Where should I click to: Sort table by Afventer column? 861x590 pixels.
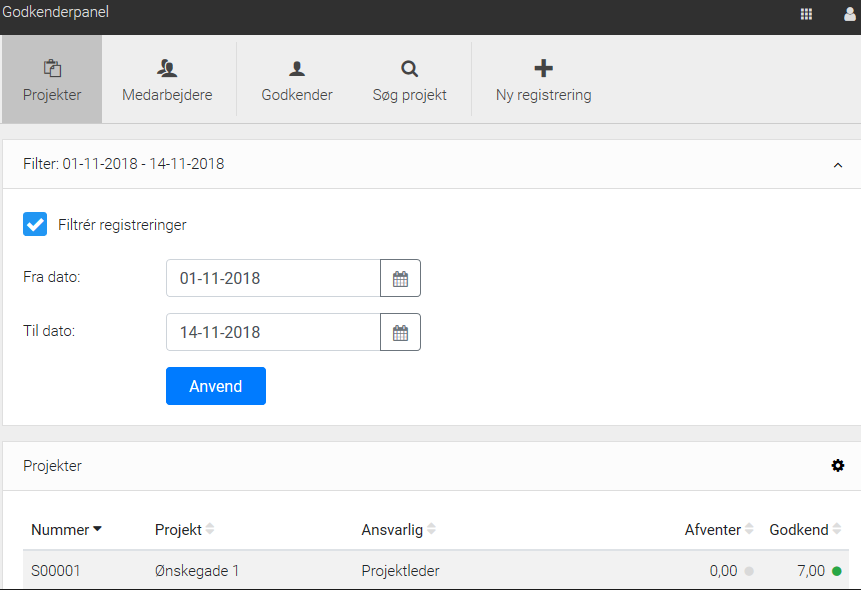point(719,530)
